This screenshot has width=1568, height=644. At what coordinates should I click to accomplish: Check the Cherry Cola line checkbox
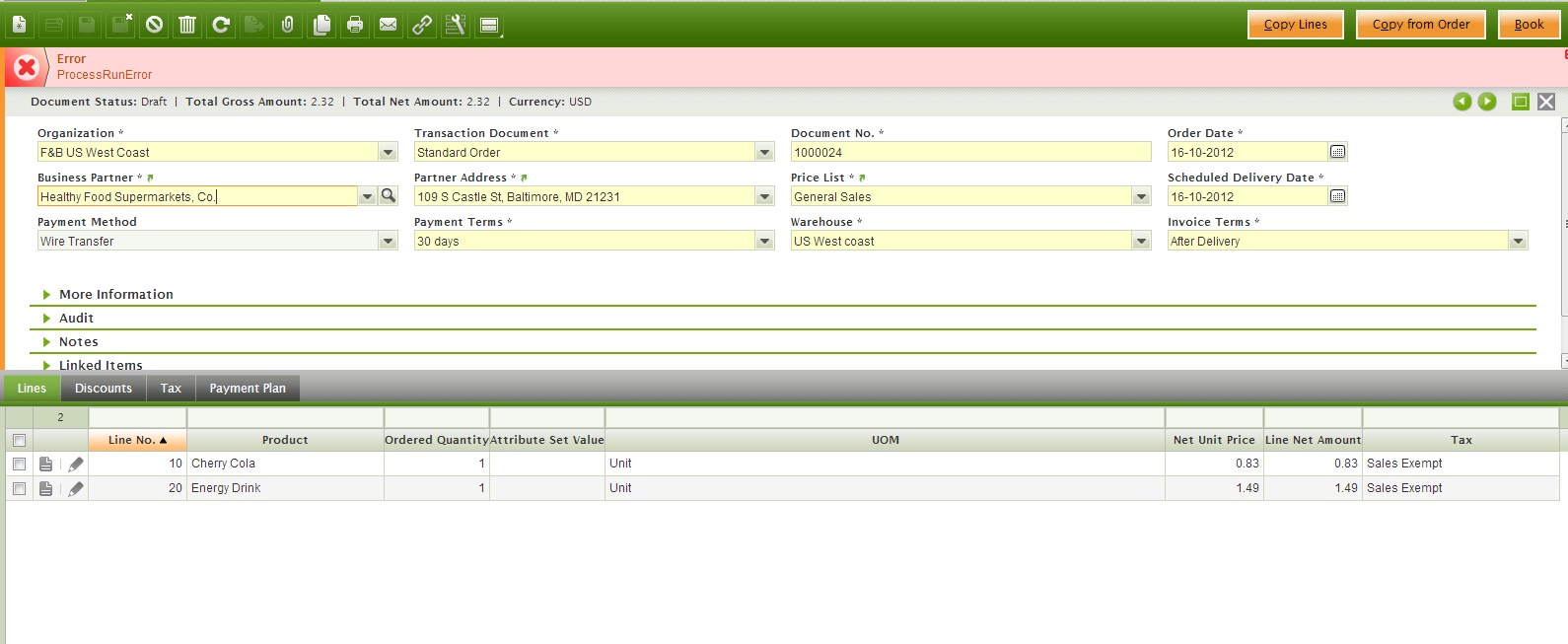pyautogui.click(x=19, y=464)
